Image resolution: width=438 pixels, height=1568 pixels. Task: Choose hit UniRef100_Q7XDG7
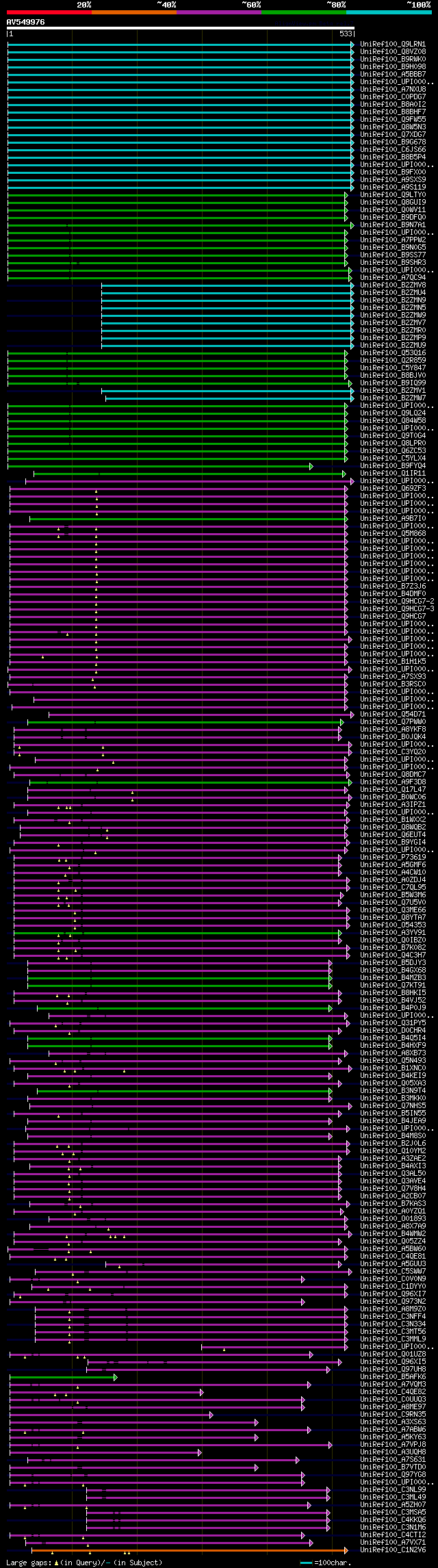pos(393,135)
